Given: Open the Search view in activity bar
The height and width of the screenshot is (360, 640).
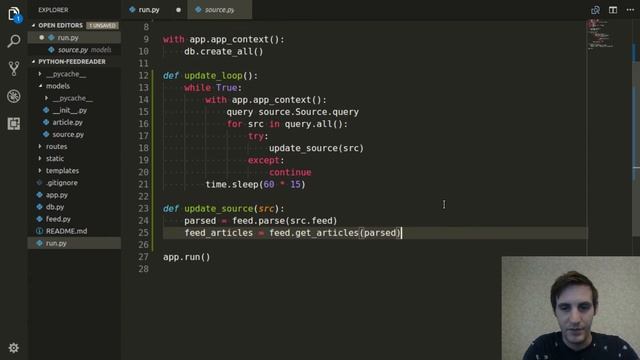Looking at the screenshot, I should (x=14, y=41).
